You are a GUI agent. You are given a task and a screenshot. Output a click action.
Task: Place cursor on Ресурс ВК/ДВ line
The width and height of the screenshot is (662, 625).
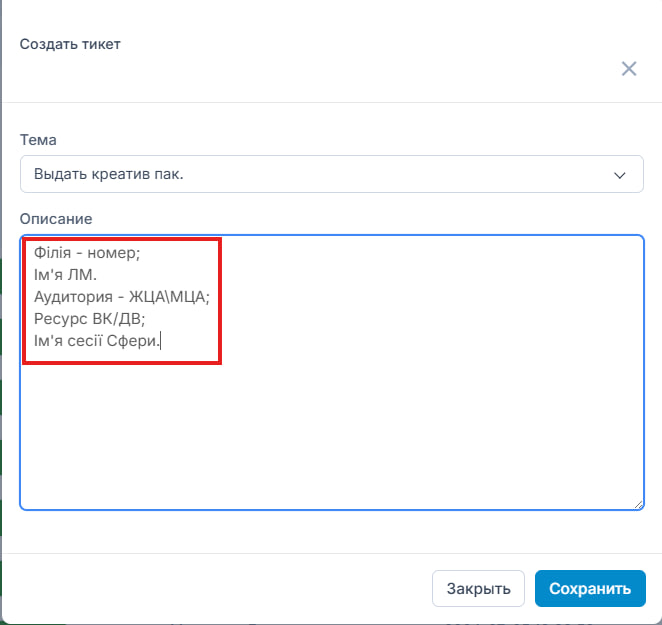point(91,319)
